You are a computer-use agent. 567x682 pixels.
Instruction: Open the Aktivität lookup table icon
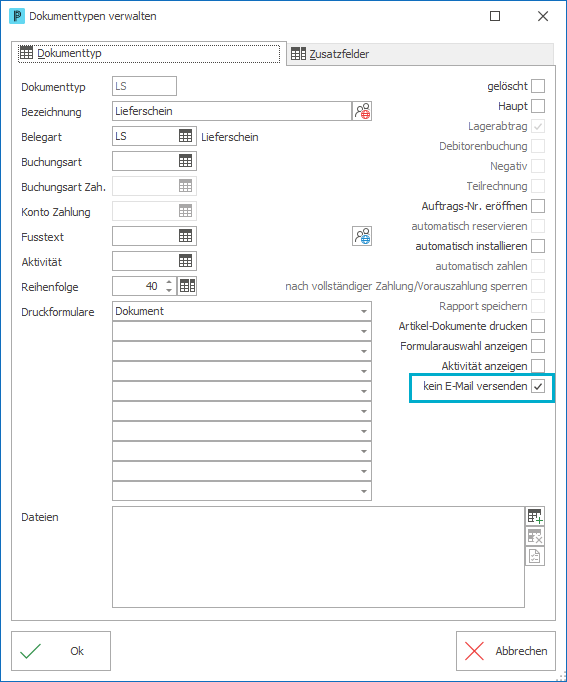[185, 261]
